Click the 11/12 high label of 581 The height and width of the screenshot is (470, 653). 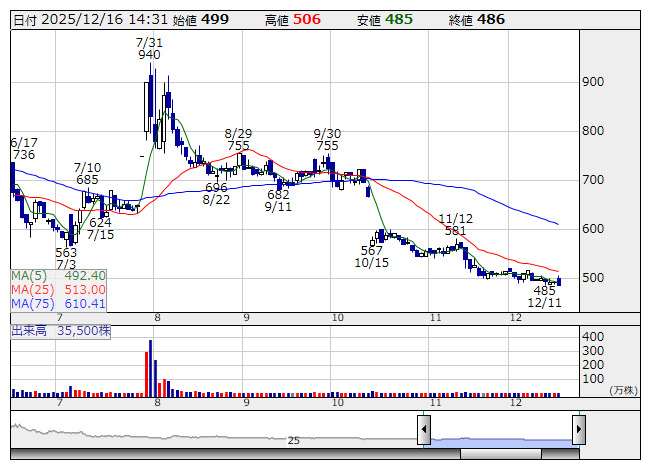click(x=455, y=224)
